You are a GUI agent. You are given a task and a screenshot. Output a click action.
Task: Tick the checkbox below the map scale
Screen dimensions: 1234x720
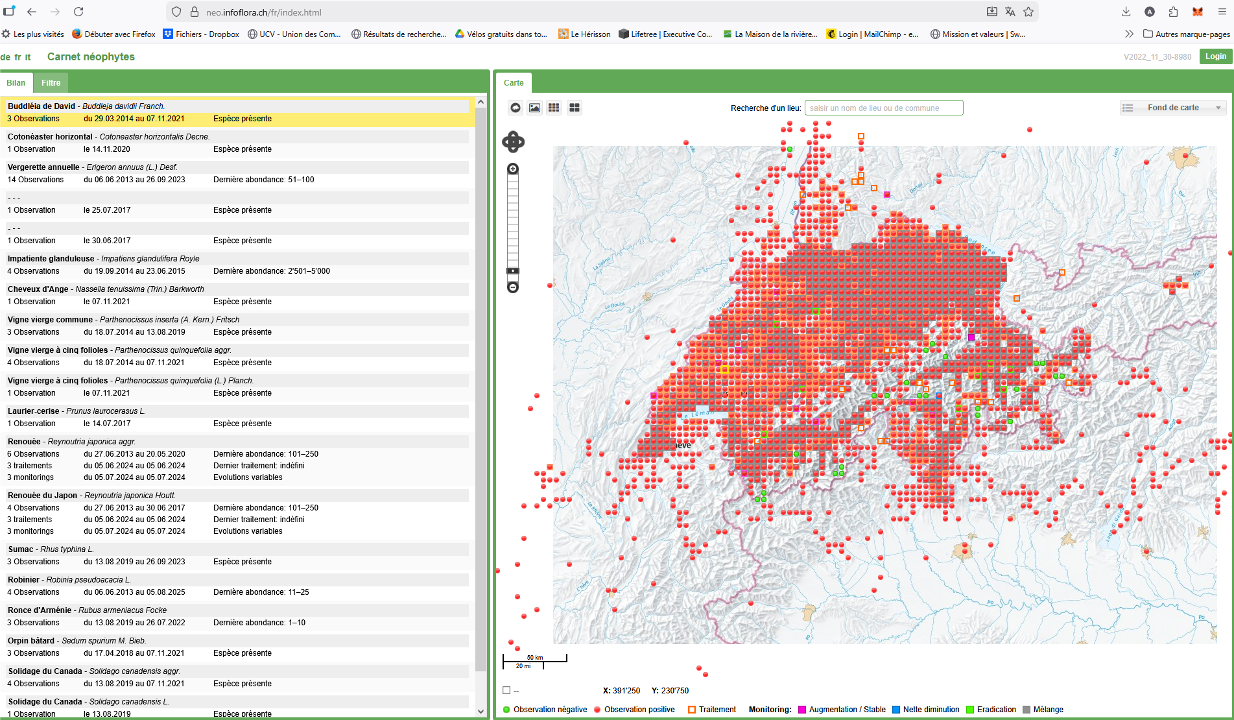tap(507, 690)
